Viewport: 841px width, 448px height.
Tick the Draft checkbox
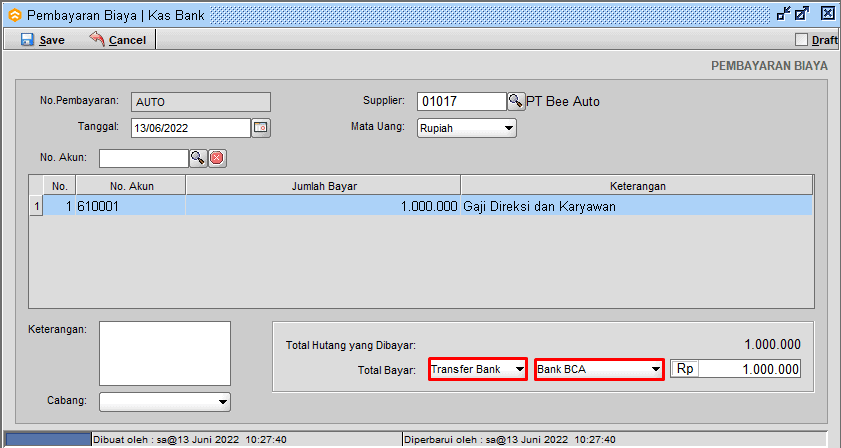[x=801, y=40]
